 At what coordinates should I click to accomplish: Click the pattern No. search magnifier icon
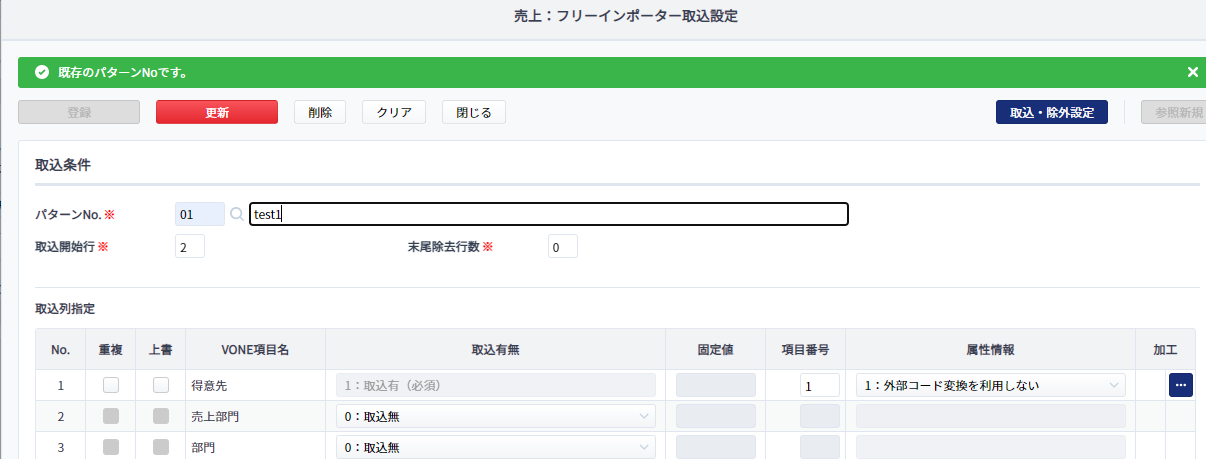pyautogui.click(x=237, y=214)
